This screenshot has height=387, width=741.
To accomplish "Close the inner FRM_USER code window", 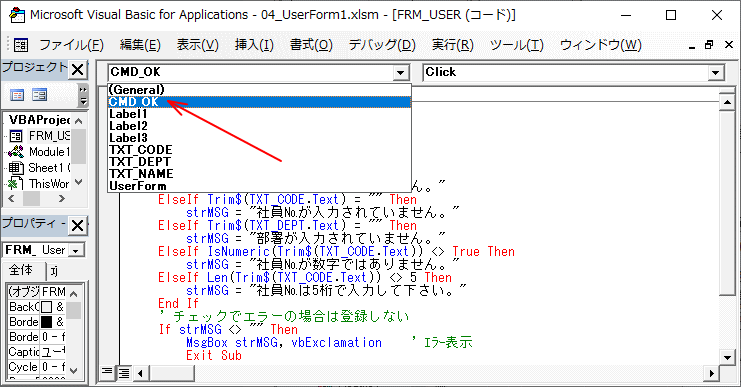I will (729, 45).
